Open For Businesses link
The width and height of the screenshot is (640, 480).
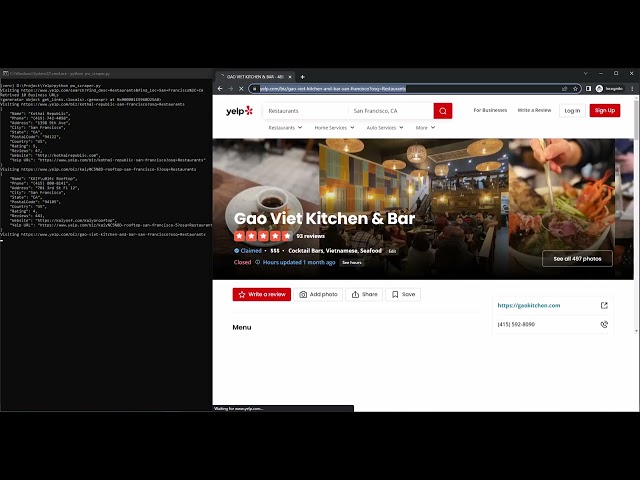coord(490,110)
